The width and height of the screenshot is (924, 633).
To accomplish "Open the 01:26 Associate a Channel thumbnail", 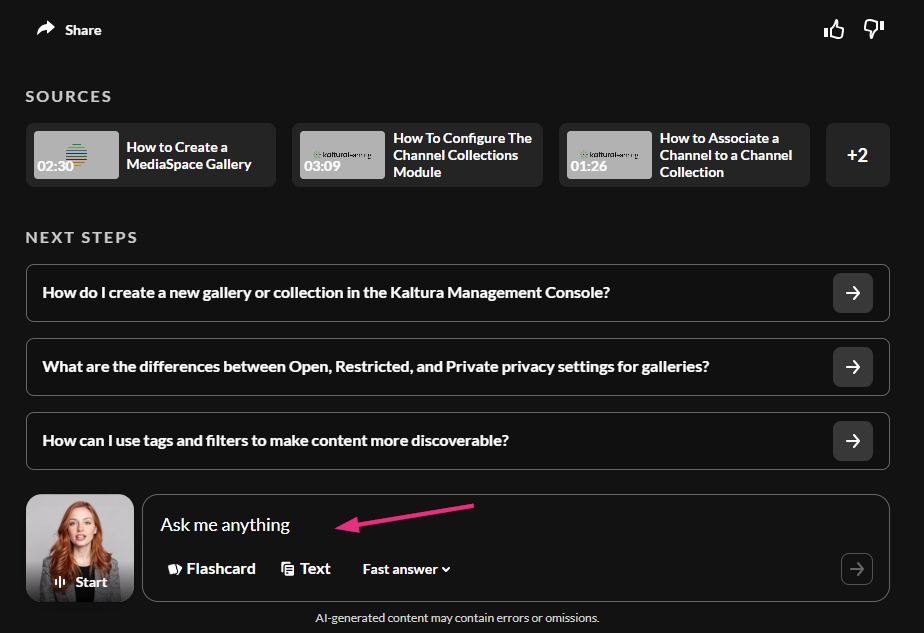I will click(609, 155).
